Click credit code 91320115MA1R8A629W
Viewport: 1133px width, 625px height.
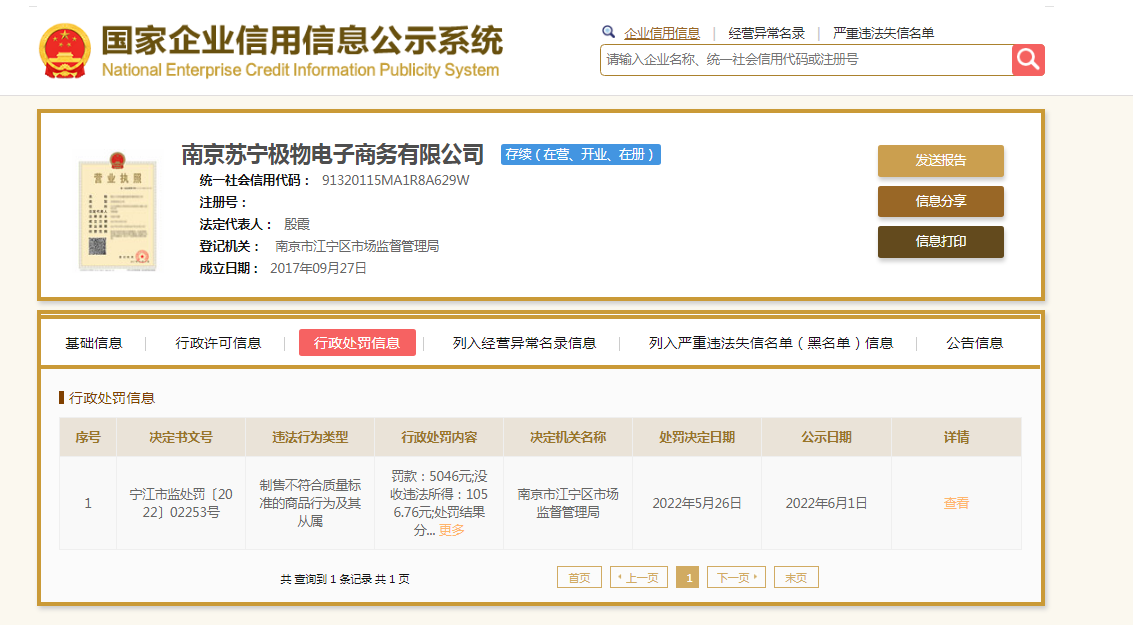pos(395,180)
